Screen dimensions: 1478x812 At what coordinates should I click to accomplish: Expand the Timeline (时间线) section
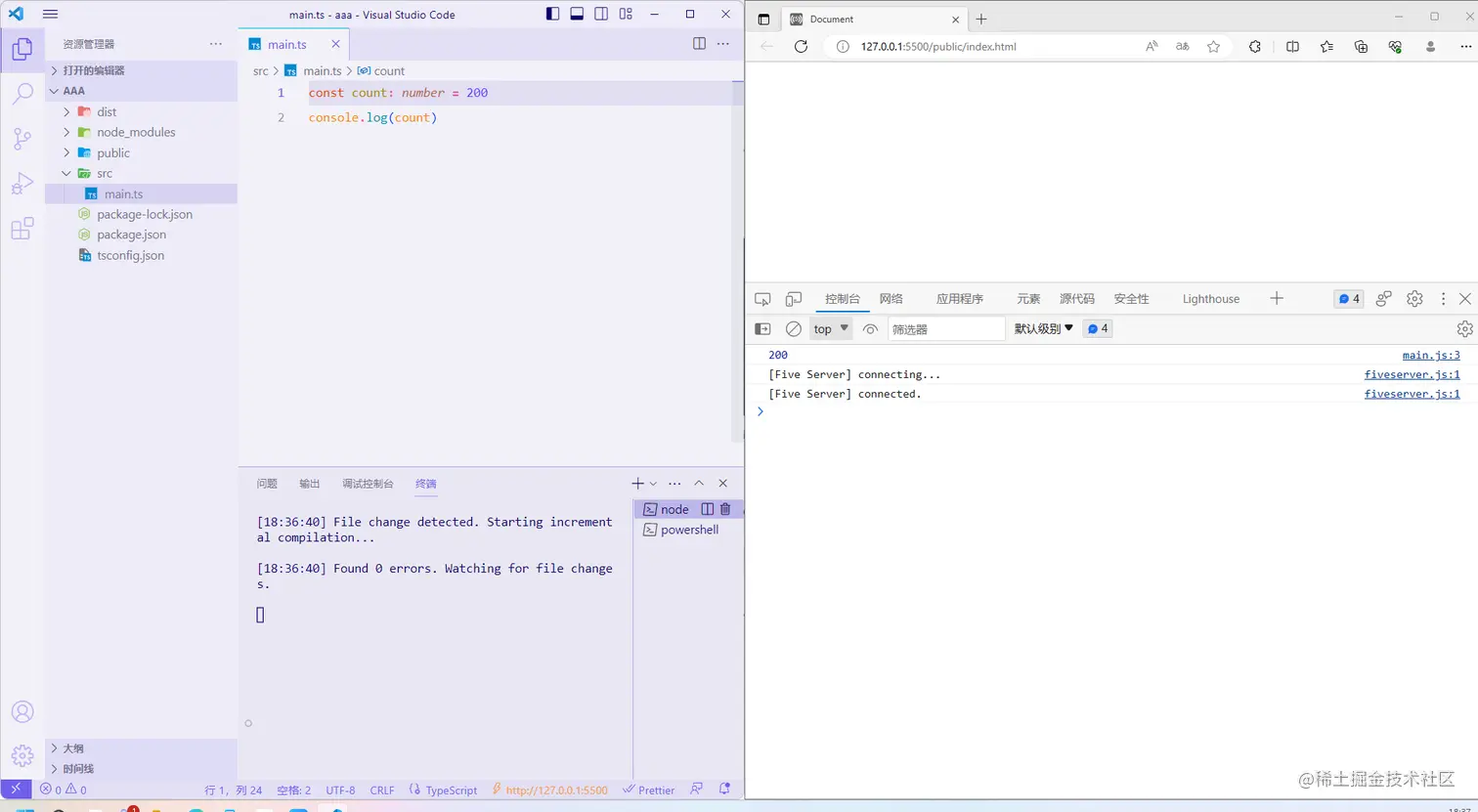(142, 769)
